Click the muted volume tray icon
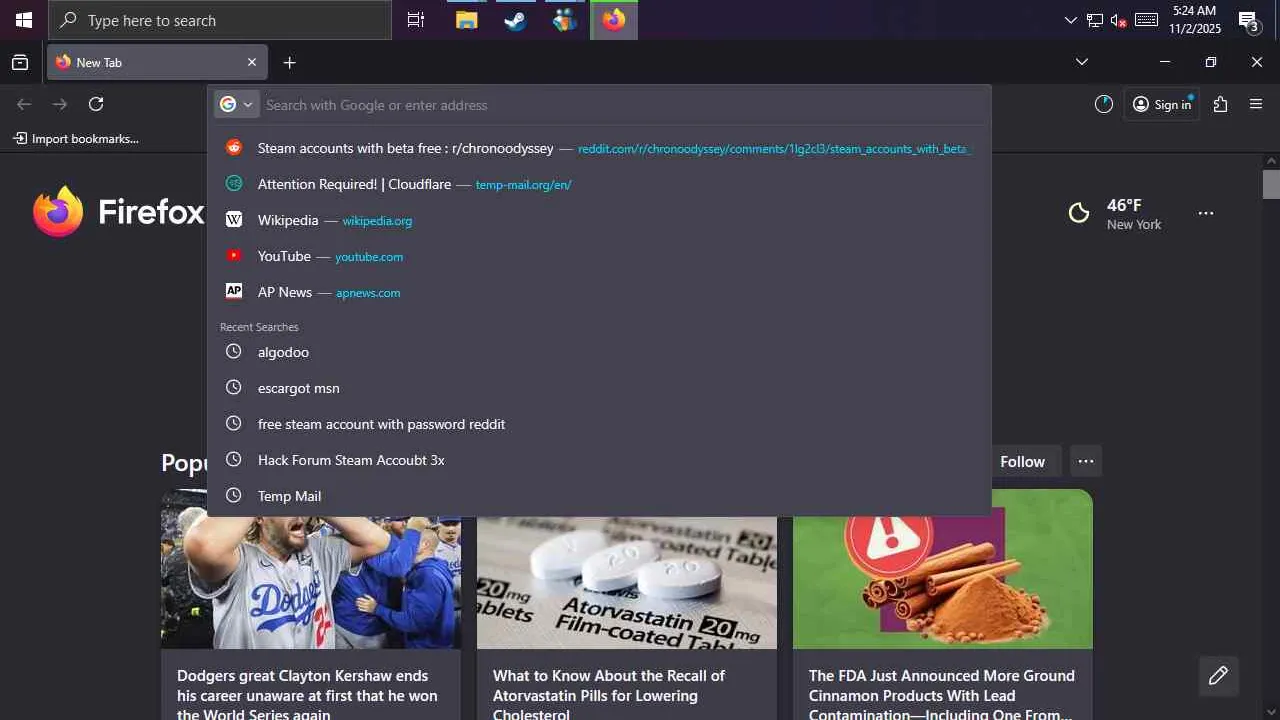The width and height of the screenshot is (1280, 720). 1119,20
